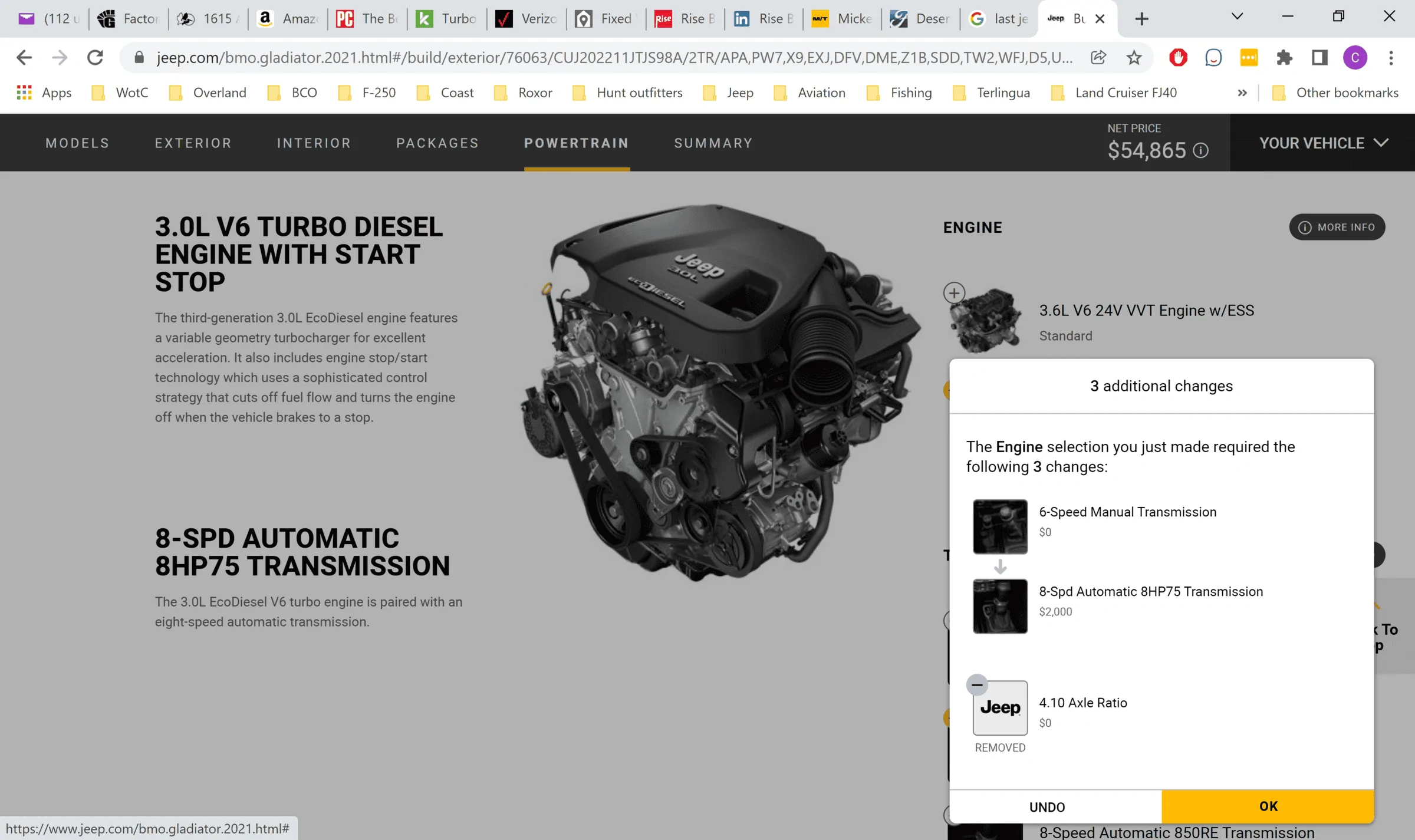Screen dimensions: 1415x840
Task: Switch to the Amazon browser tab
Action: coord(288,19)
